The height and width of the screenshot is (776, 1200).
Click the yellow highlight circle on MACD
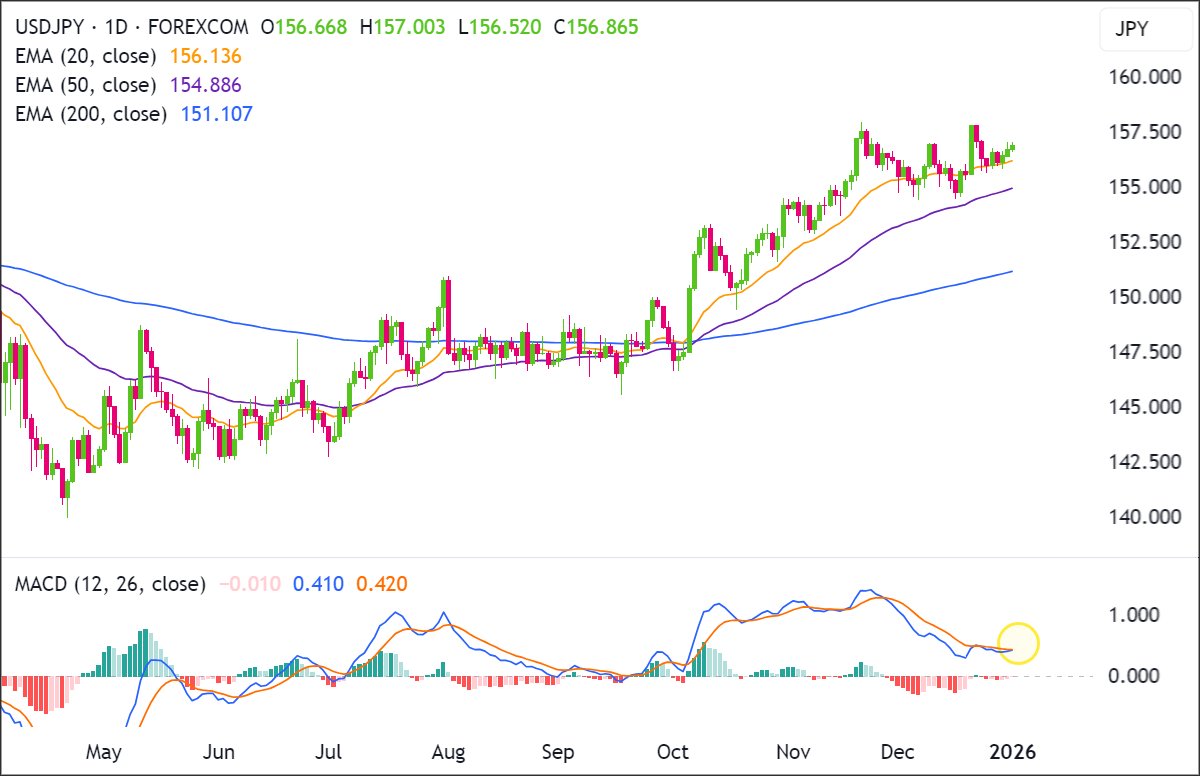(x=1017, y=643)
